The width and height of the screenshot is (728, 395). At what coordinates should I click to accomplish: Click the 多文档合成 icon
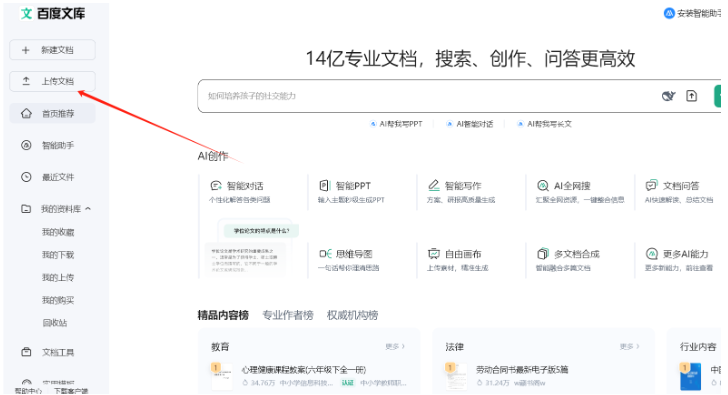click(x=543, y=254)
